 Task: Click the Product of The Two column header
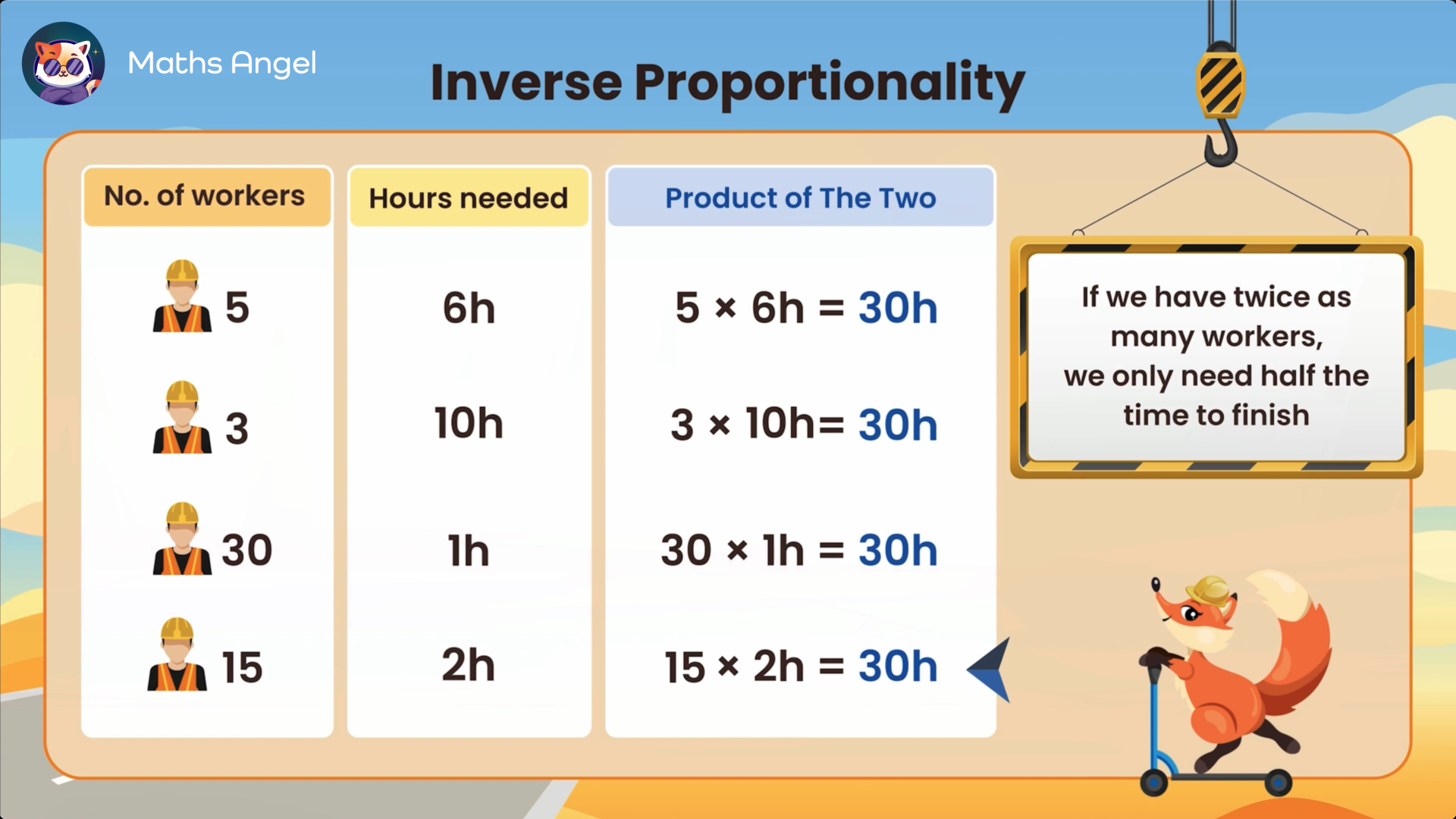(x=800, y=198)
